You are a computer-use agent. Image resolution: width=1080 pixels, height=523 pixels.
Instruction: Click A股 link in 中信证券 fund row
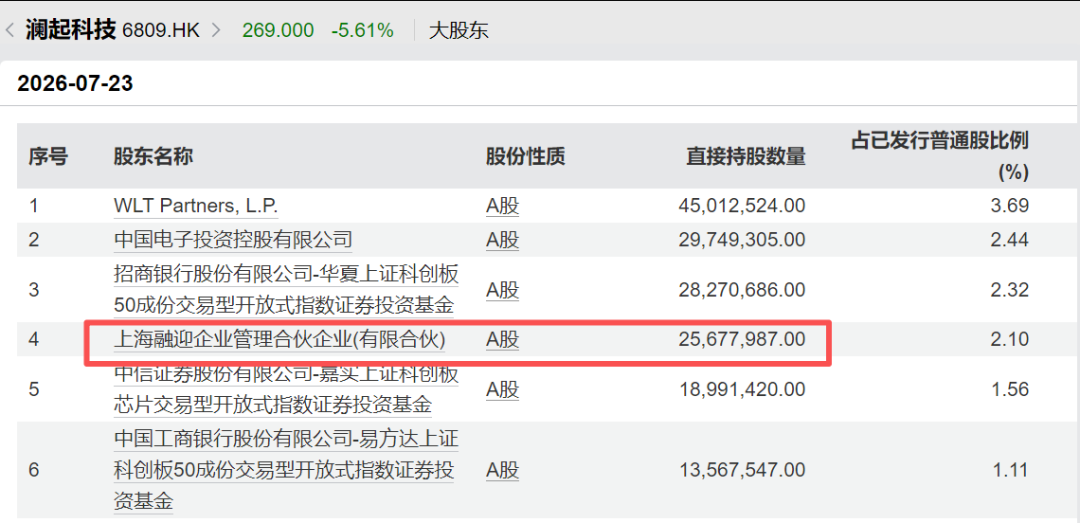(x=502, y=389)
